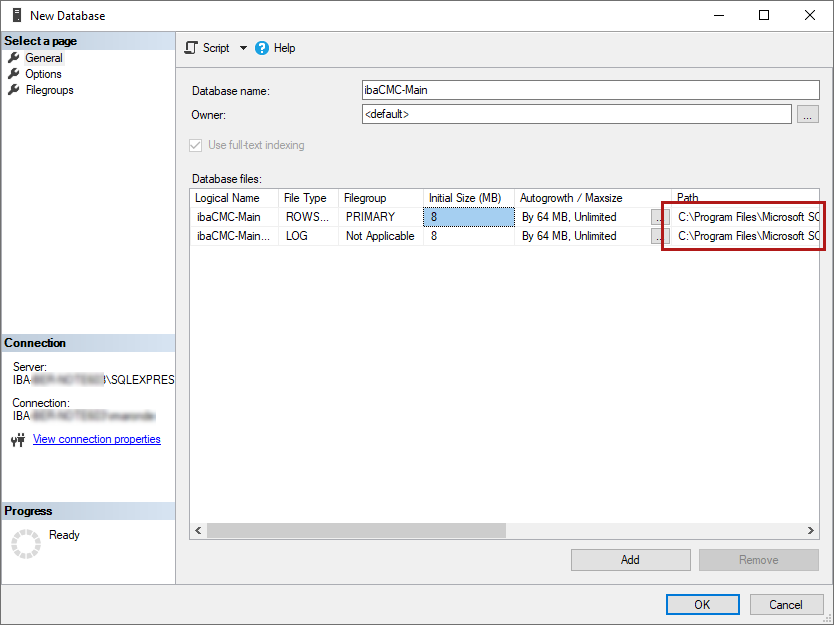The image size is (834, 625).
Task: Open the Filegroups page
Action: [49, 90]
